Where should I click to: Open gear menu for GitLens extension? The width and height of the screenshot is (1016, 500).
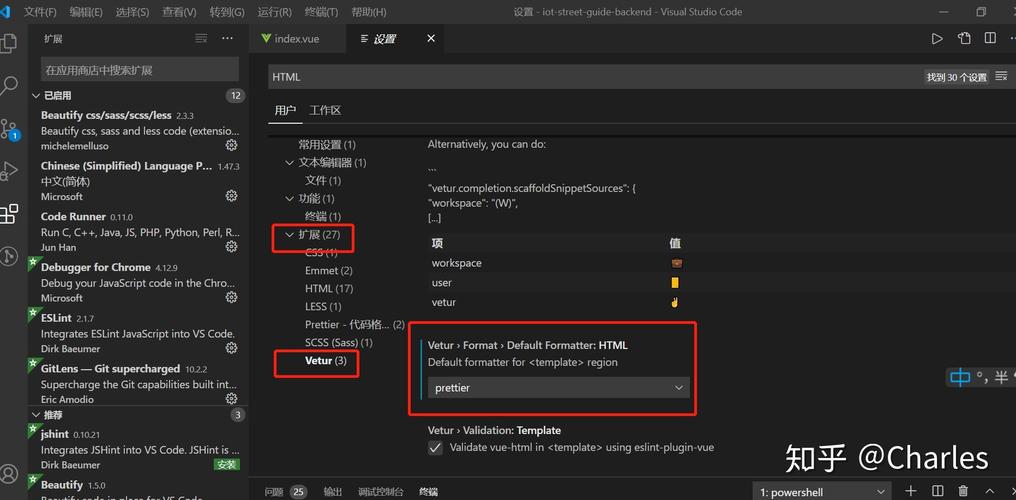(x=231, y=399)
